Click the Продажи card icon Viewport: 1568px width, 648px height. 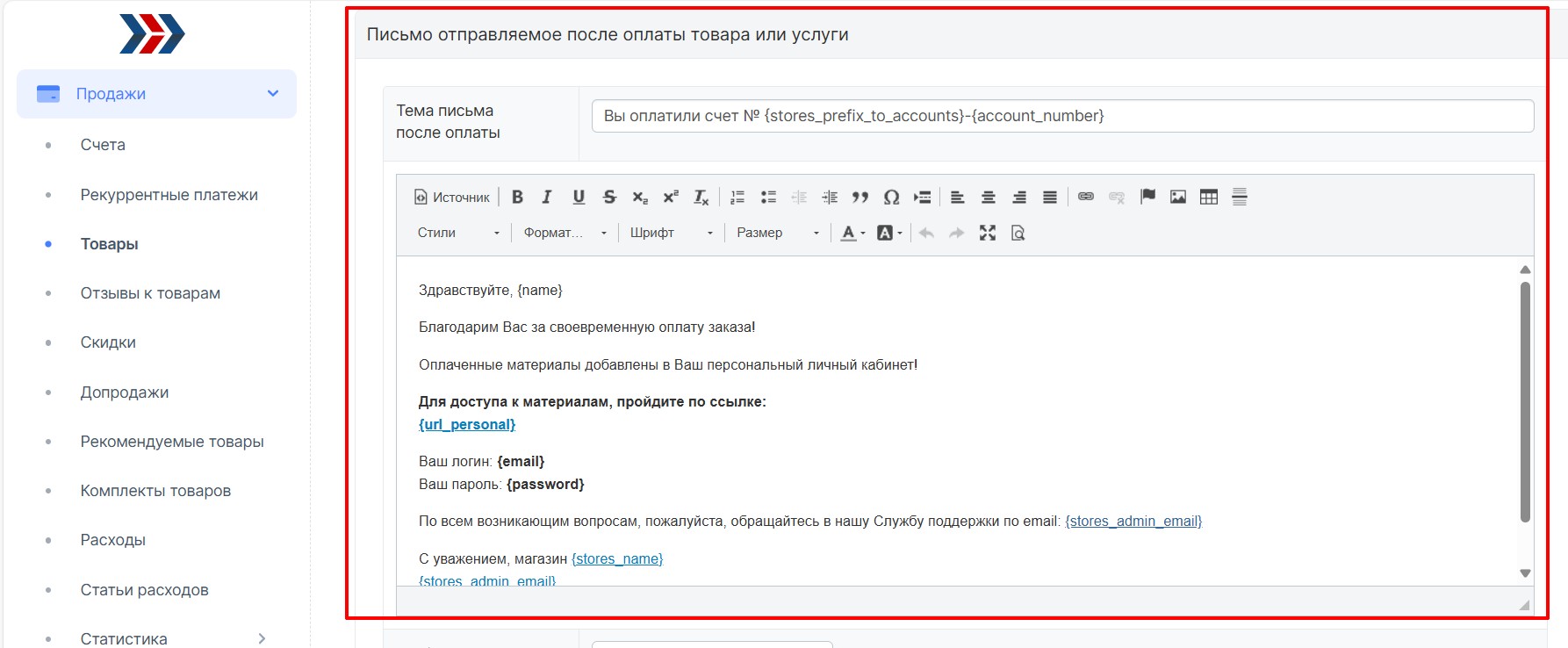[x=48, y=93]
